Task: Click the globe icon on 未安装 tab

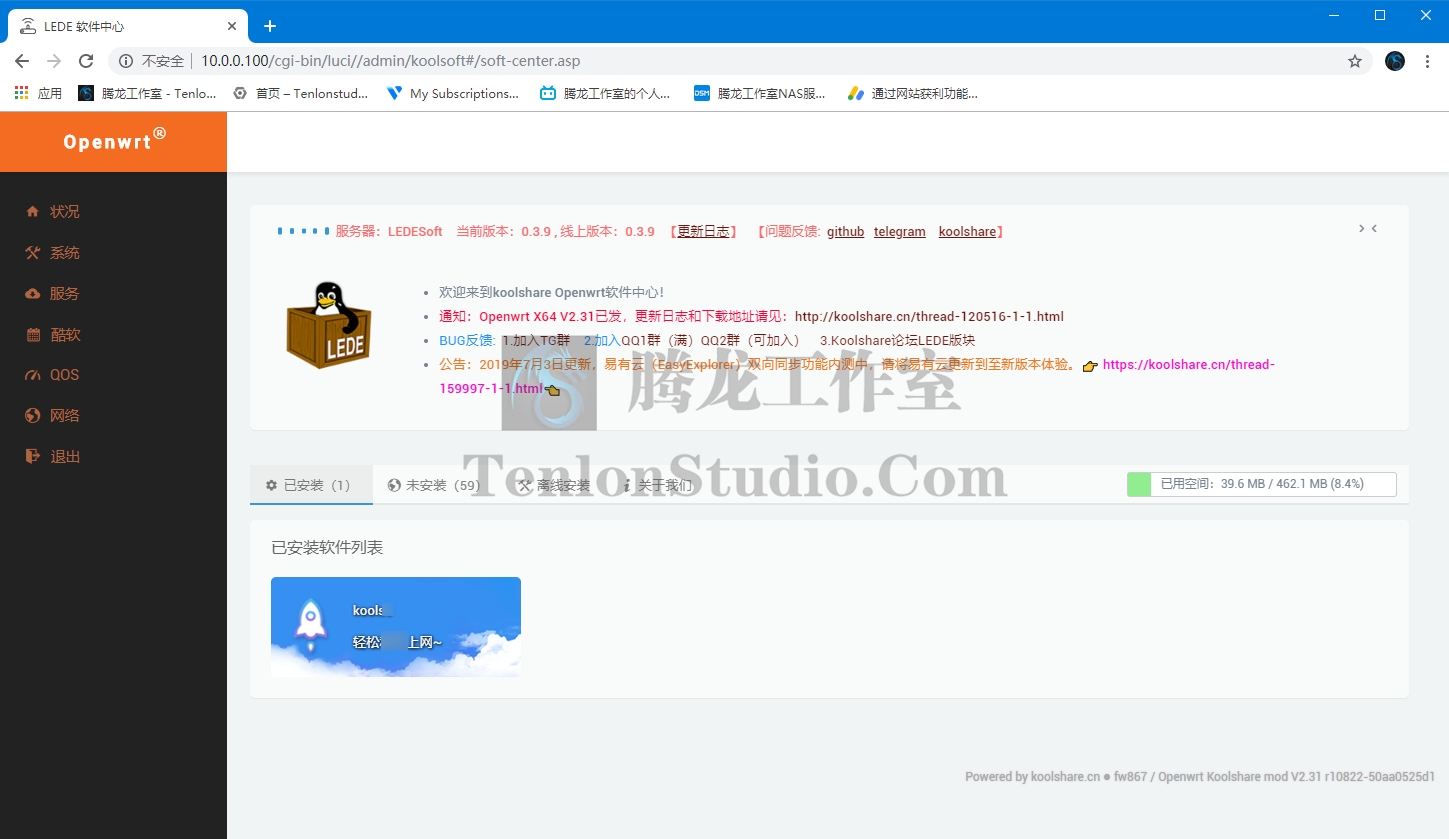Action: [x=394, y=485]
